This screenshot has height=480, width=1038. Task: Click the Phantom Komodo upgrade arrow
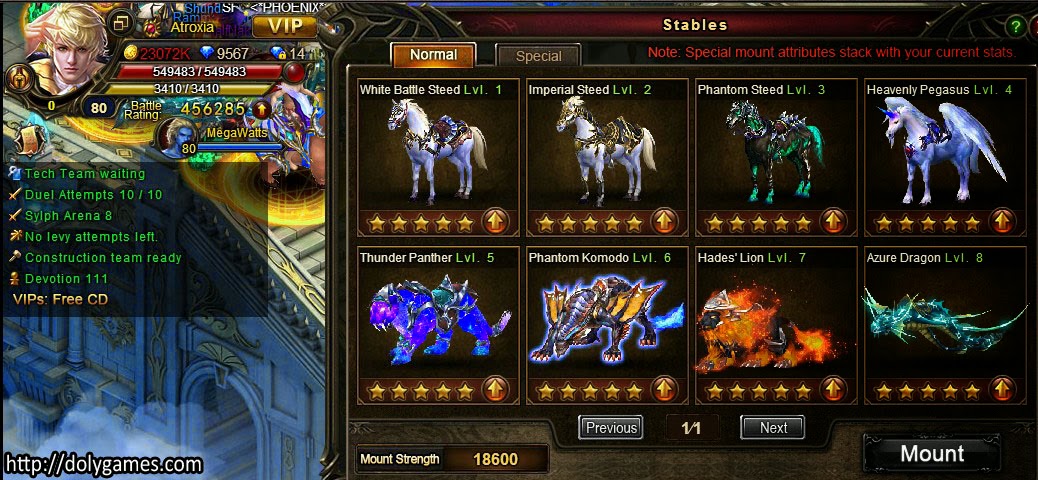tap(663, 389)
